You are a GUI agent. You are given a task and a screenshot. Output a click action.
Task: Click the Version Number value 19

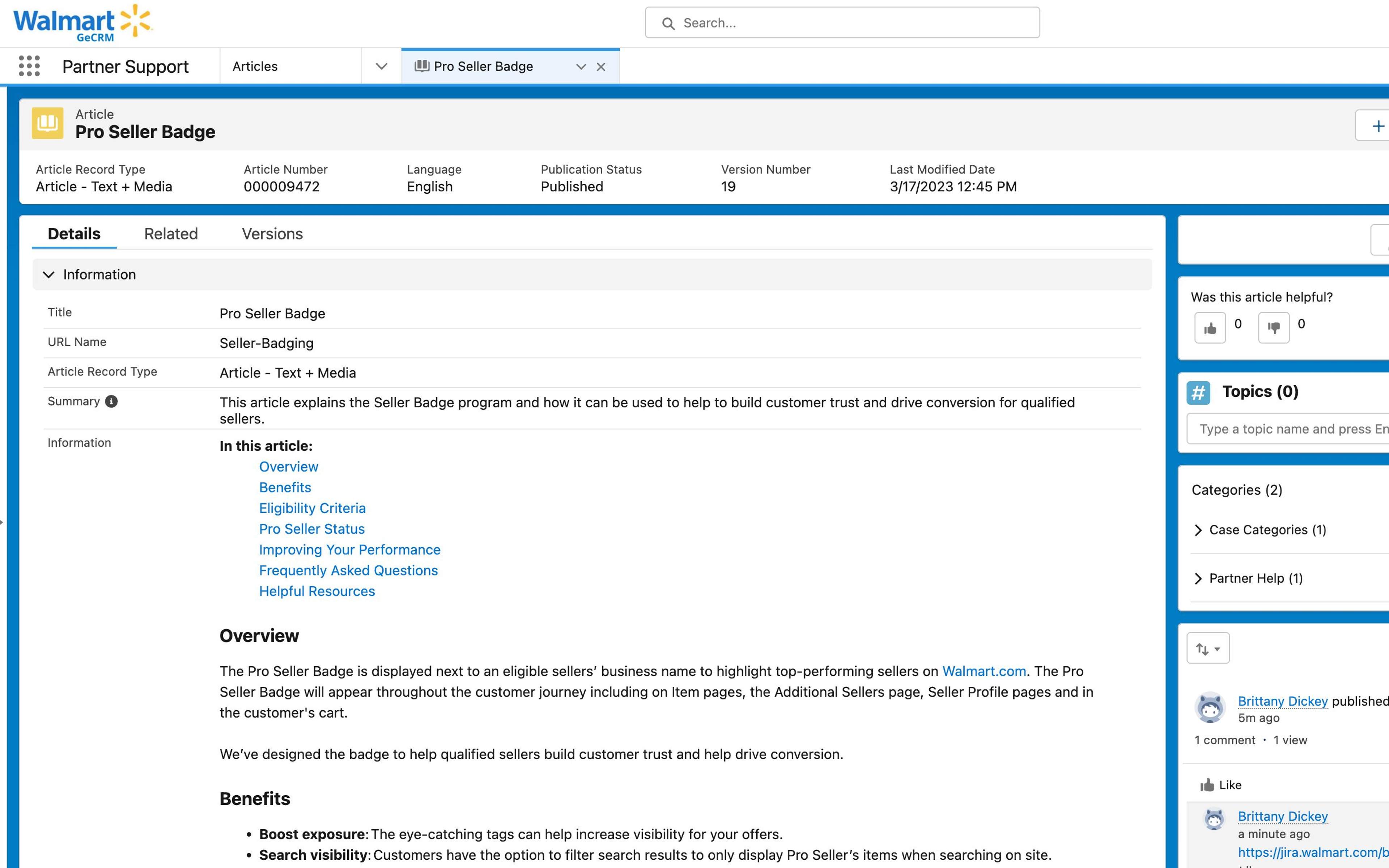[x=728, y=187]
